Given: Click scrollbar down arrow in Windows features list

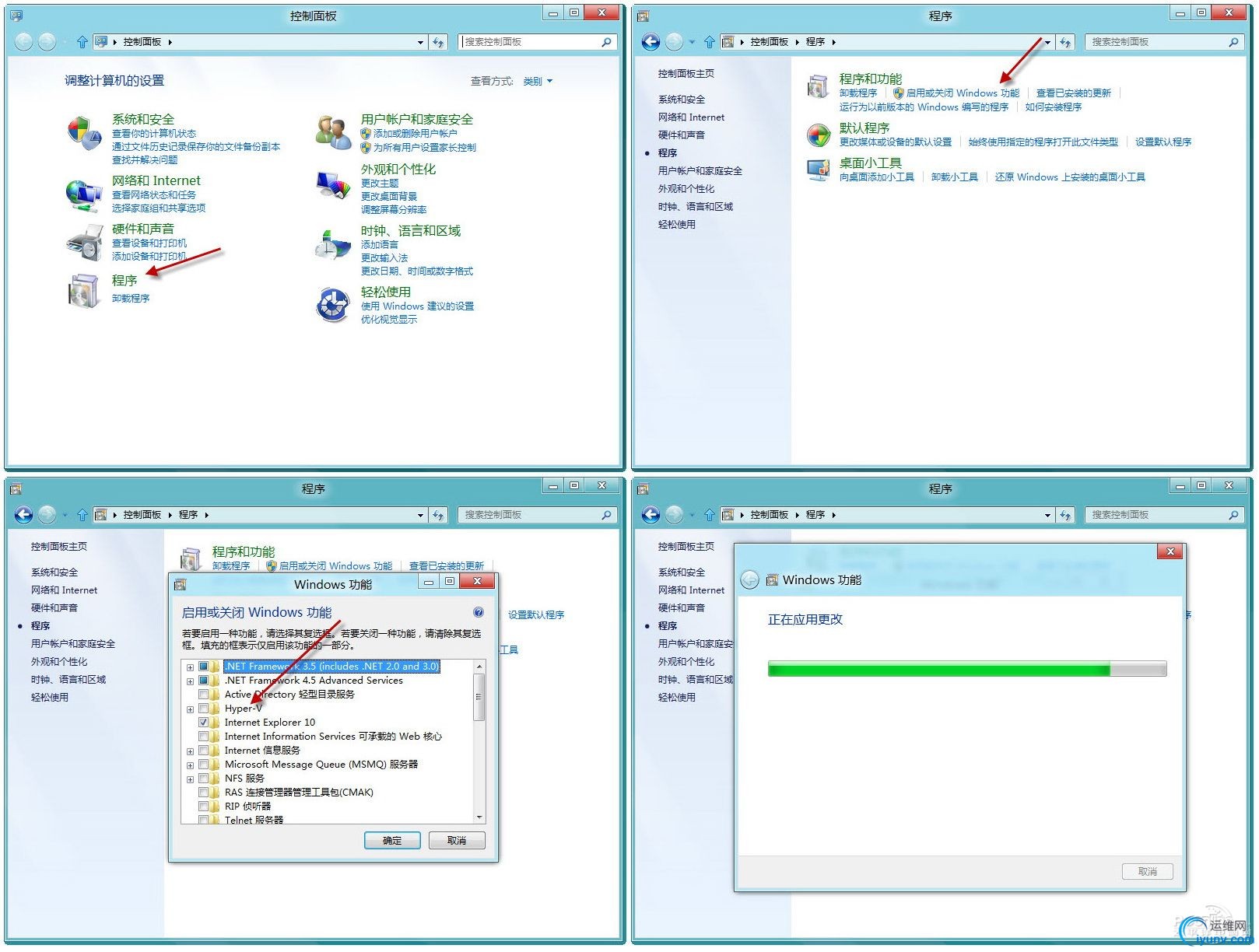Looking at the screenshot, I should click(479, 817).
